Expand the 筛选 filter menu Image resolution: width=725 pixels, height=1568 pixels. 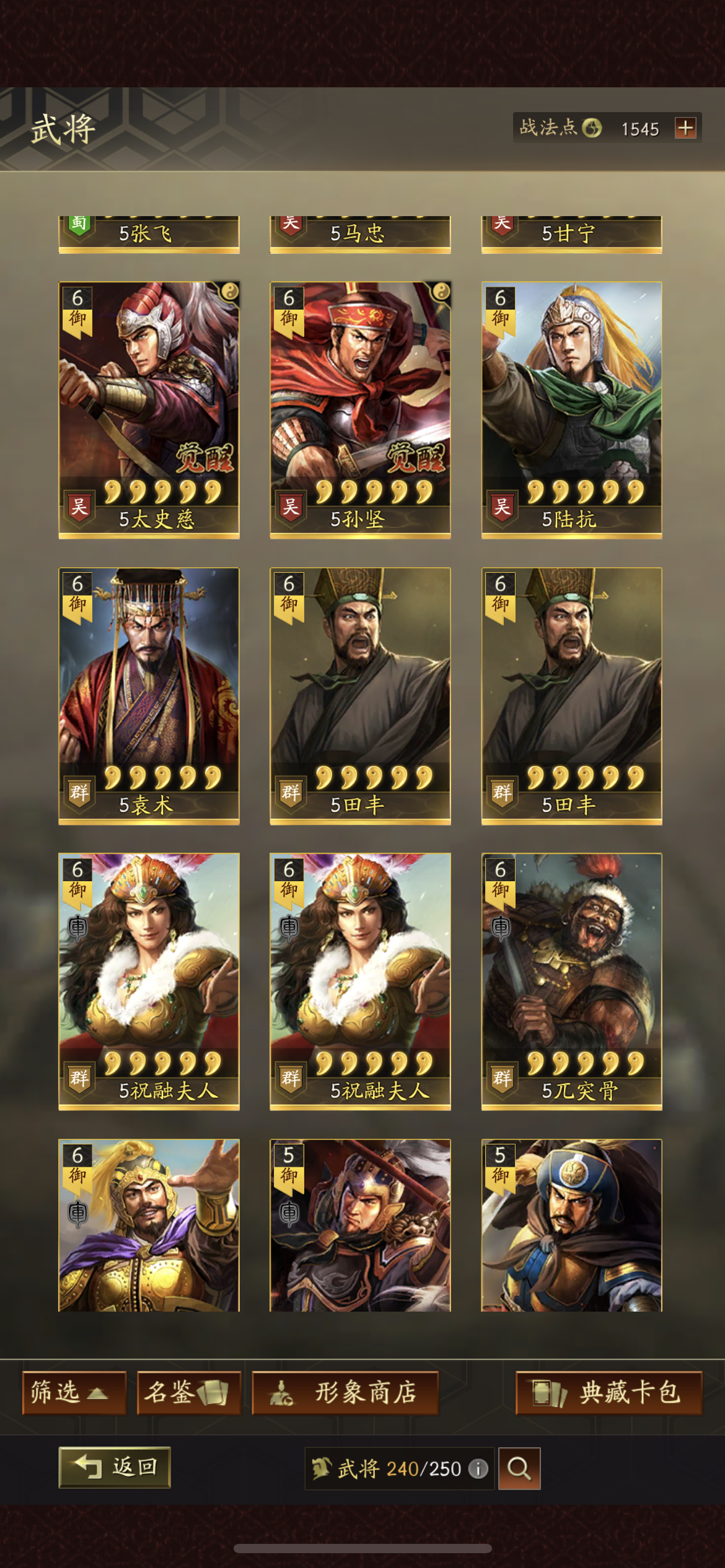[x=74, y=1392]
